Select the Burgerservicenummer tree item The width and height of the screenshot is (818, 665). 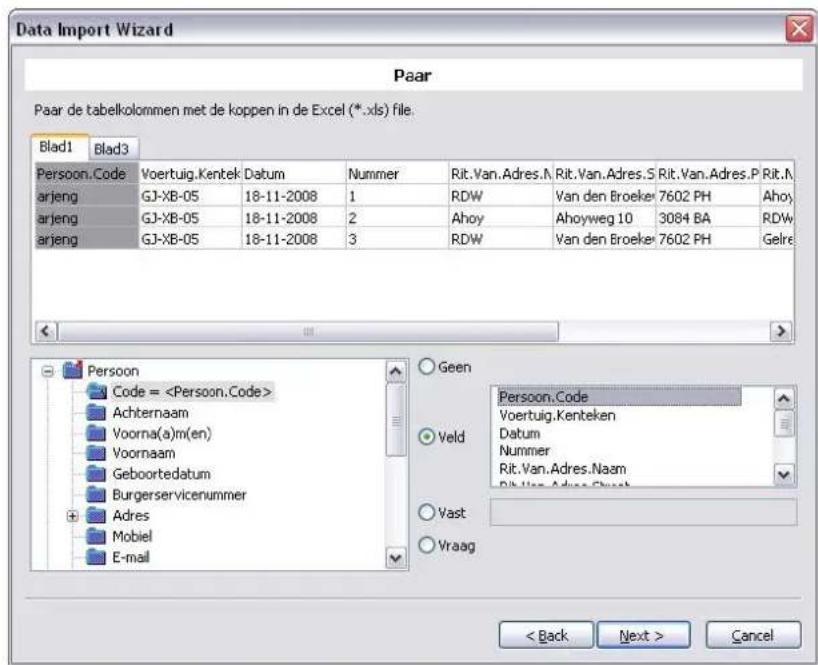click(x=179, y=494)
